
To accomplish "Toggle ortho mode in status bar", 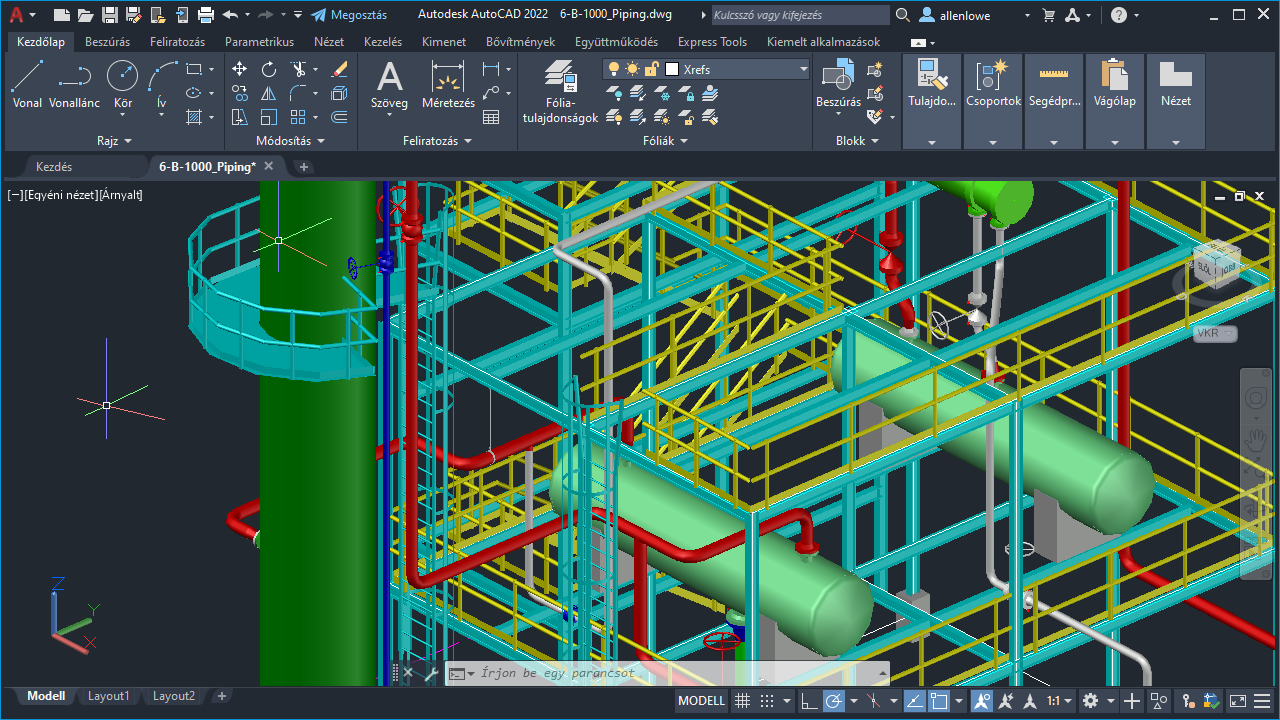I will coord(809,701).
